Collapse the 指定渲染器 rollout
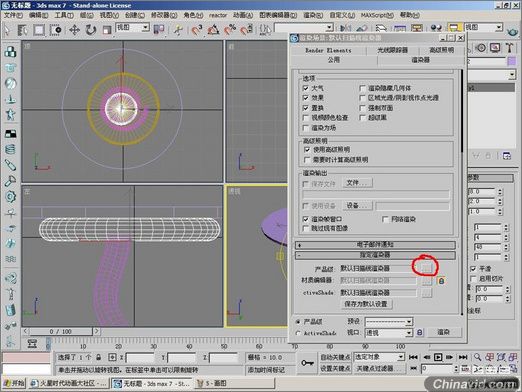Viewport: 522px width, 392px height. pos(375,255)
